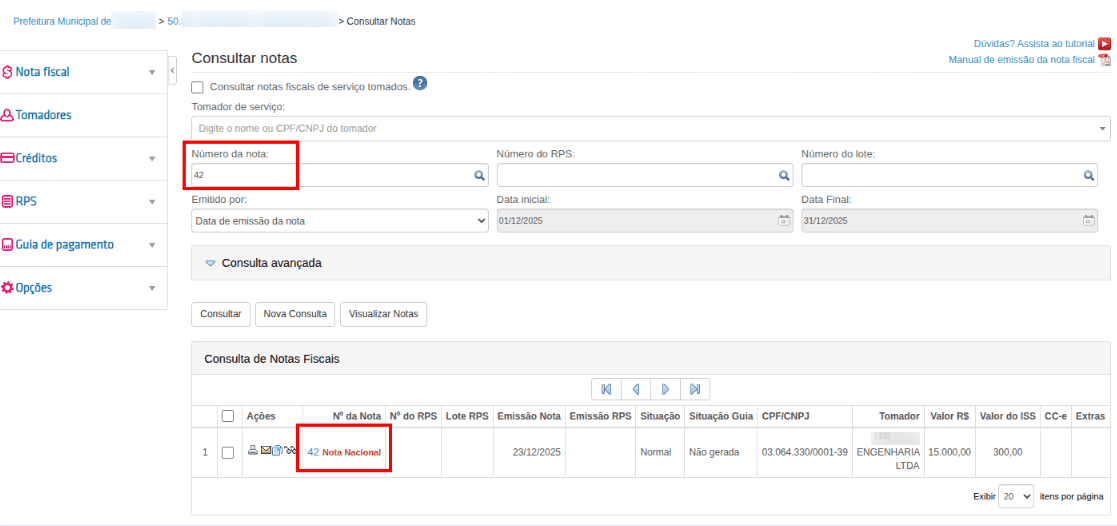1117x526 pixels.
Task: Expand the Consulta avançada section
Action: click(x=271, y=263)
